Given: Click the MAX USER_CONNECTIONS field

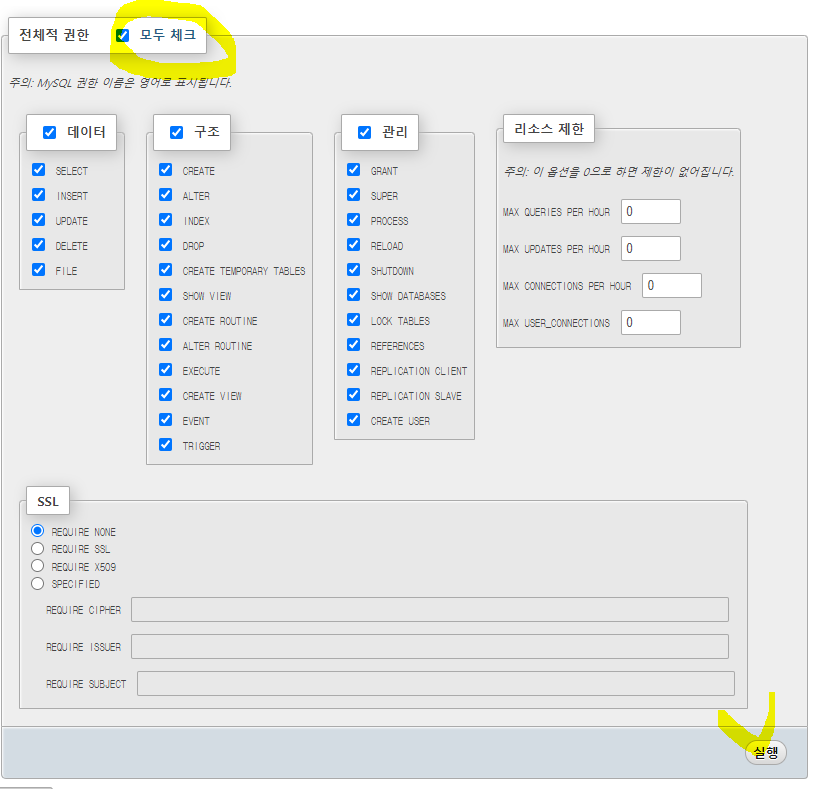Looking at the screenshot, I should [650, 322].
